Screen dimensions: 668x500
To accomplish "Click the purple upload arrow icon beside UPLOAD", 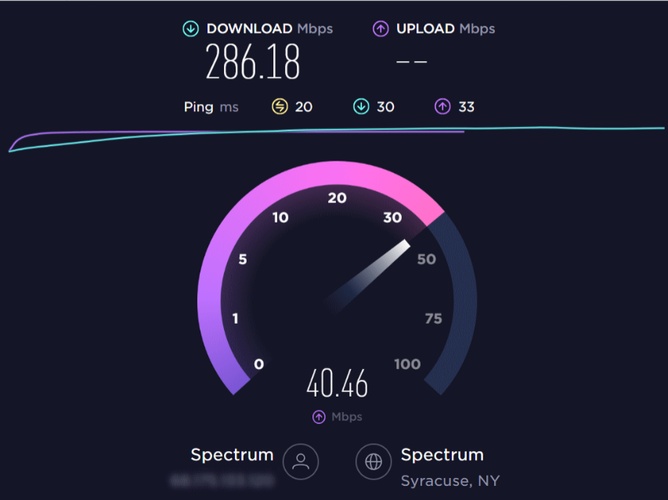I will 380,29.
